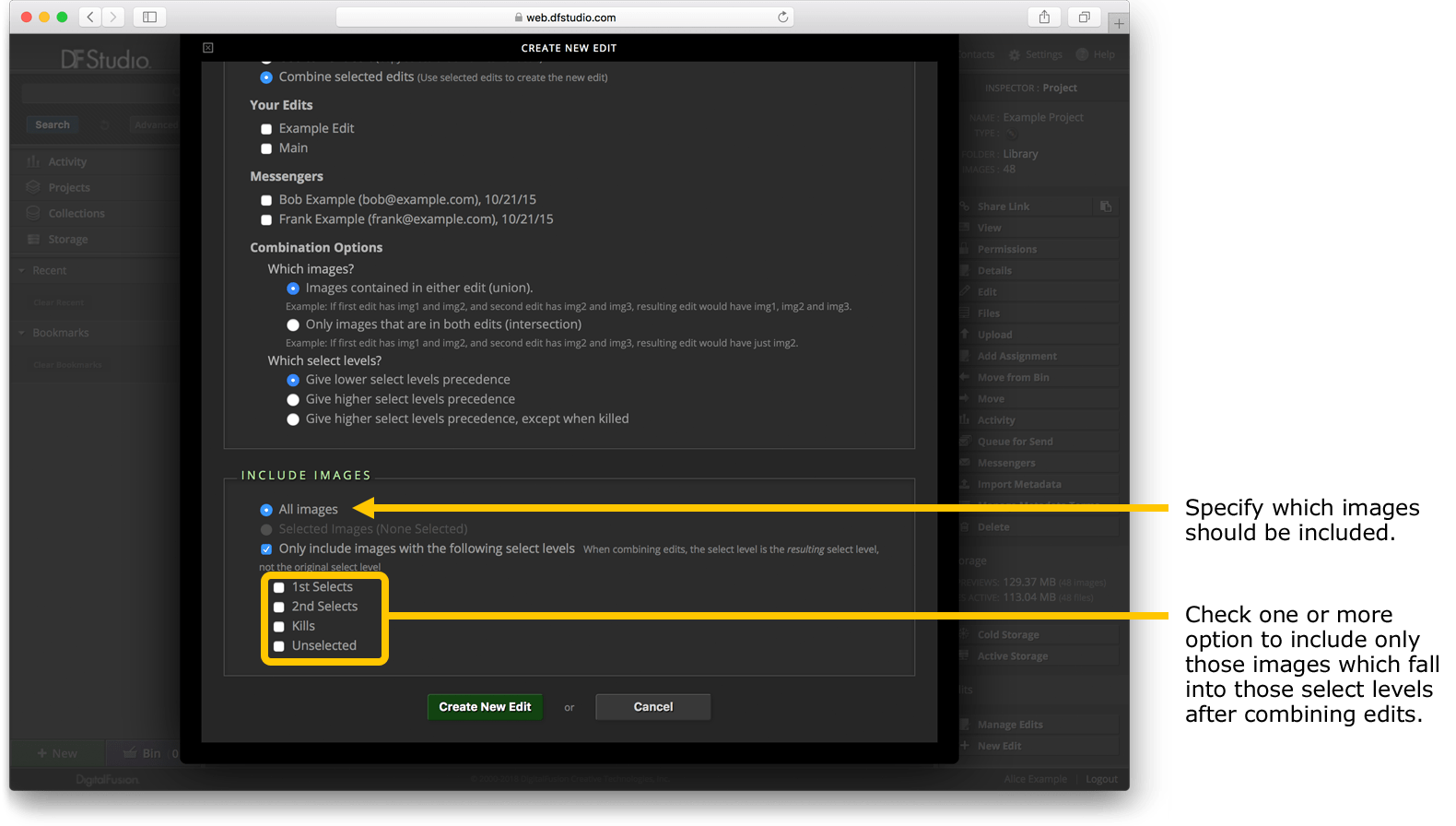Close the Create New Edit dialog
Viewport: 1456px width, 826px height.
point(208,48)
